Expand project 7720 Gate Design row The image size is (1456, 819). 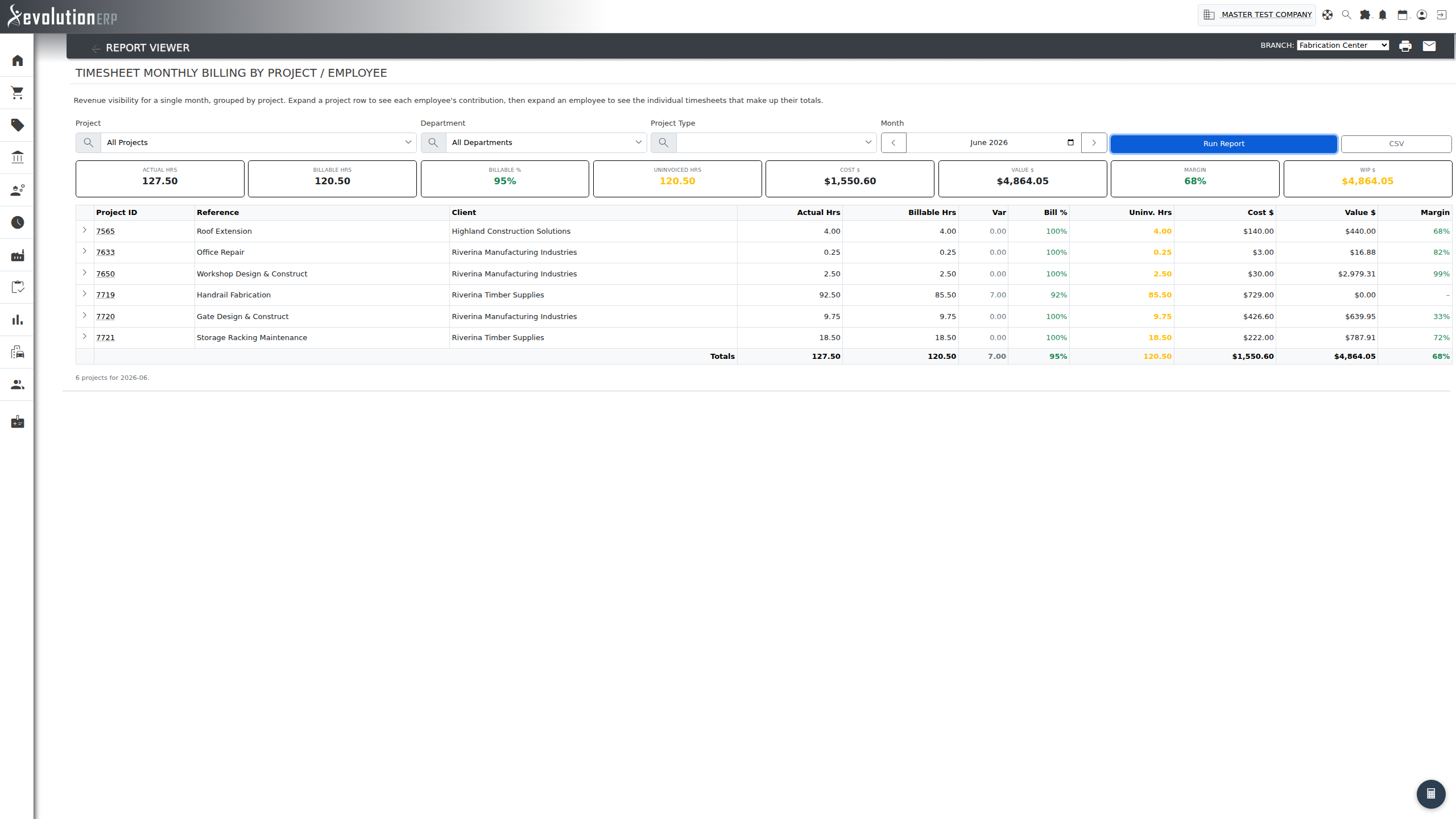(x=85, y=316)
